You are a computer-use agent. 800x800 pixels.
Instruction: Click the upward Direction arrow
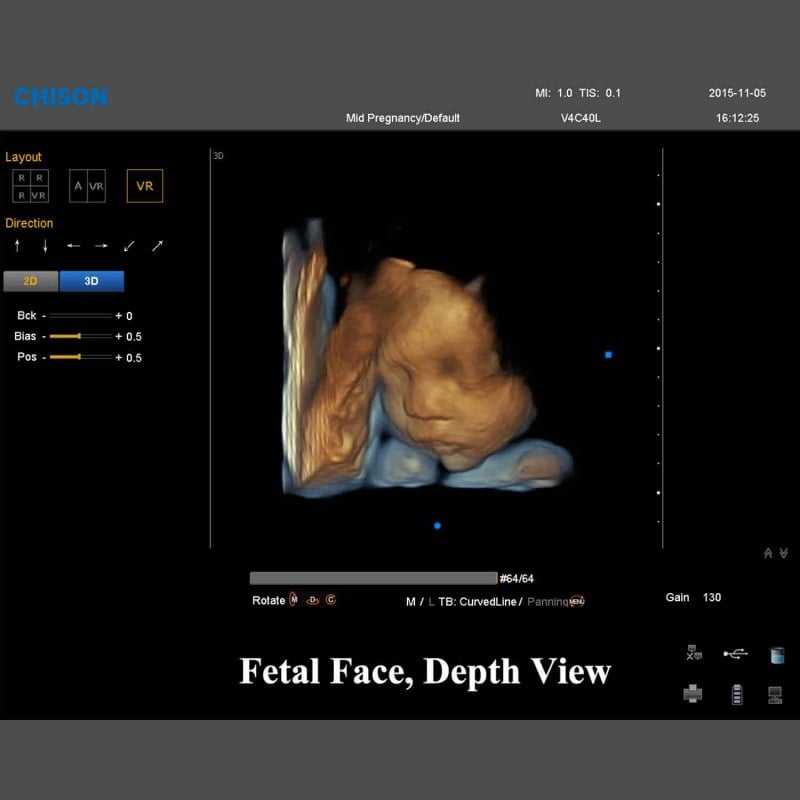pos(17,245)
